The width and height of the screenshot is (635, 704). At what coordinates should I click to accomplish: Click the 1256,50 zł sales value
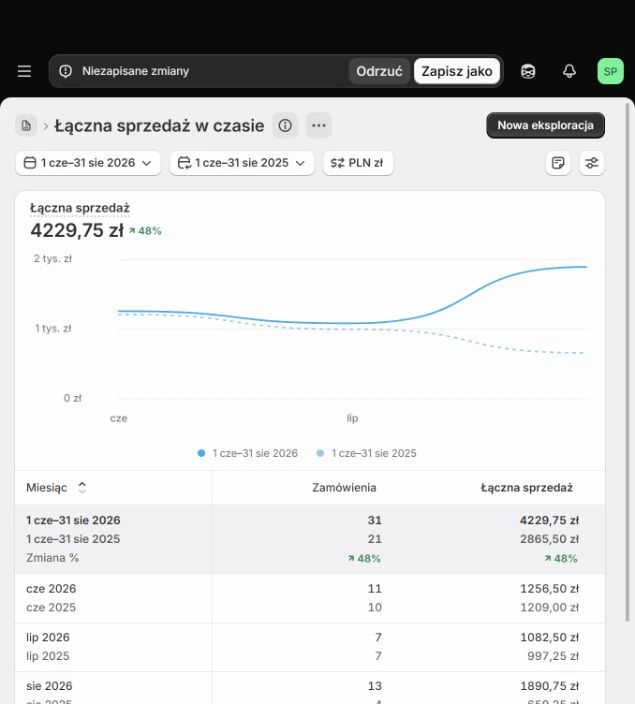(x=549, y=589)
